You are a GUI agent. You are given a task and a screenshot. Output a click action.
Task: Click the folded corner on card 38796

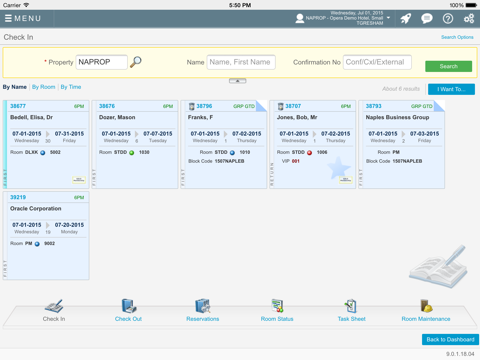261,106
